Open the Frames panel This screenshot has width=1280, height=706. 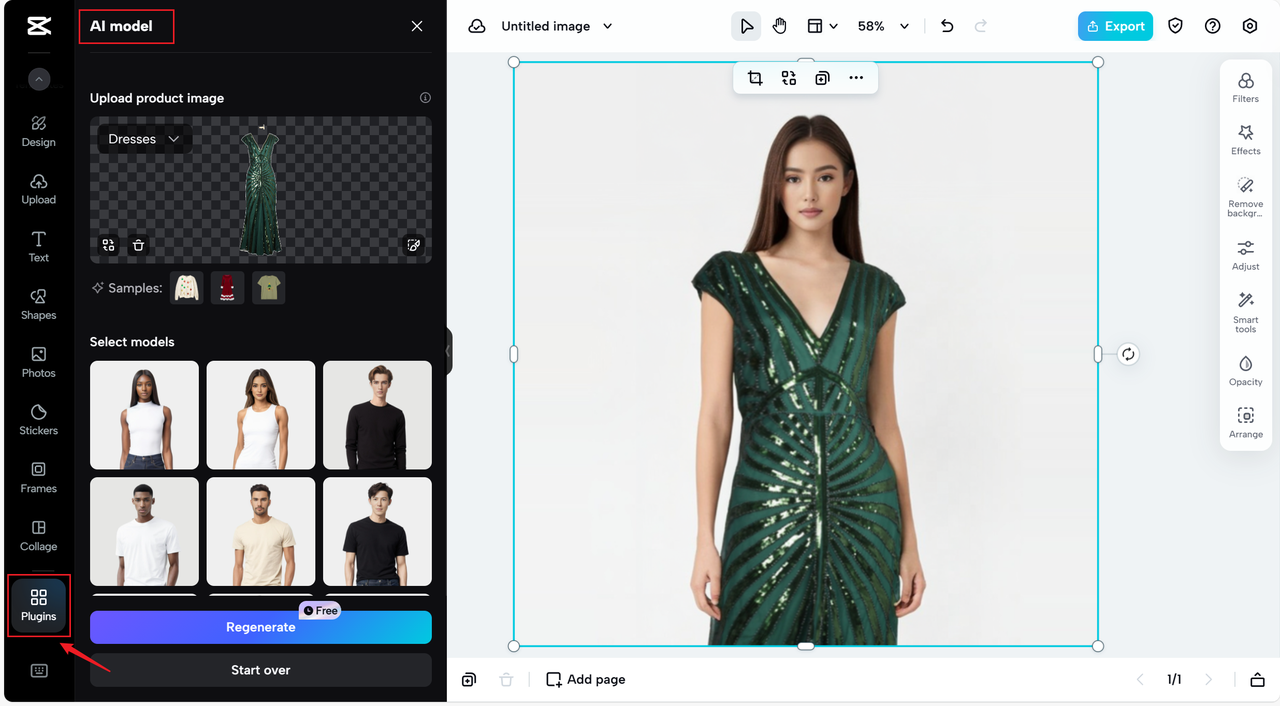point(39,478)
